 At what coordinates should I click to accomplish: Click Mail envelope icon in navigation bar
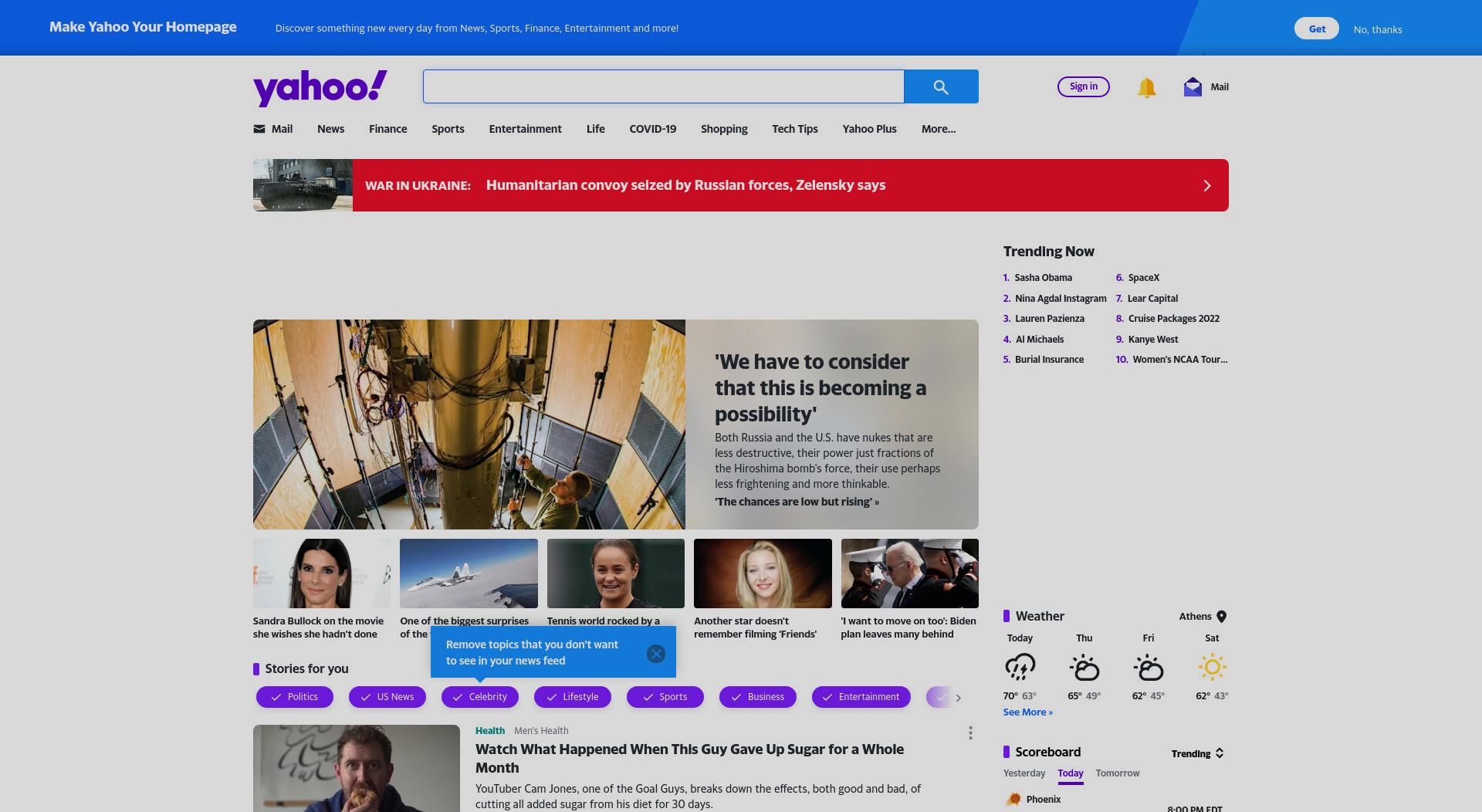(x=259, y=129)
